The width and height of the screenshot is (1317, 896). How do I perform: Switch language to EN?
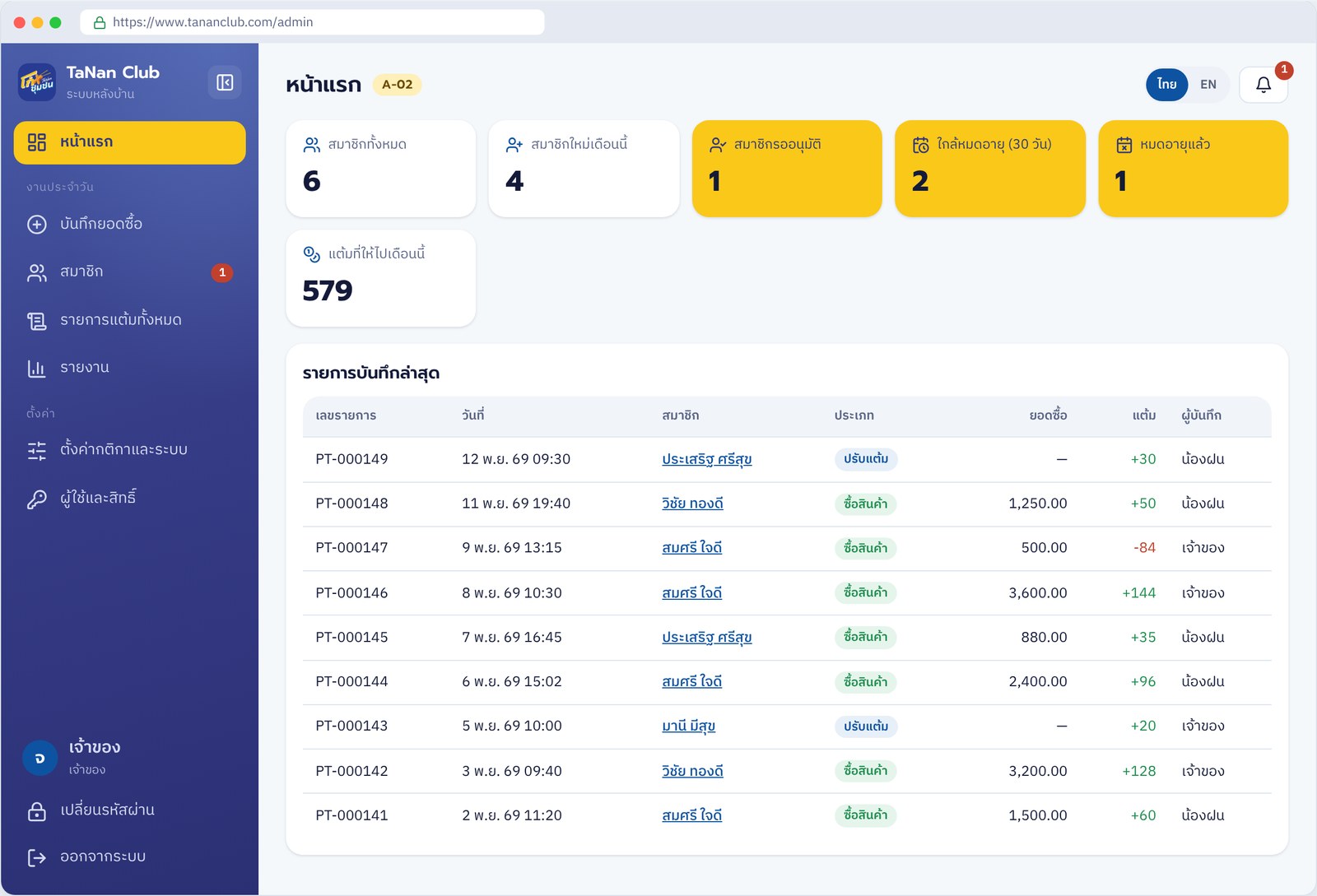(1208, 84)
